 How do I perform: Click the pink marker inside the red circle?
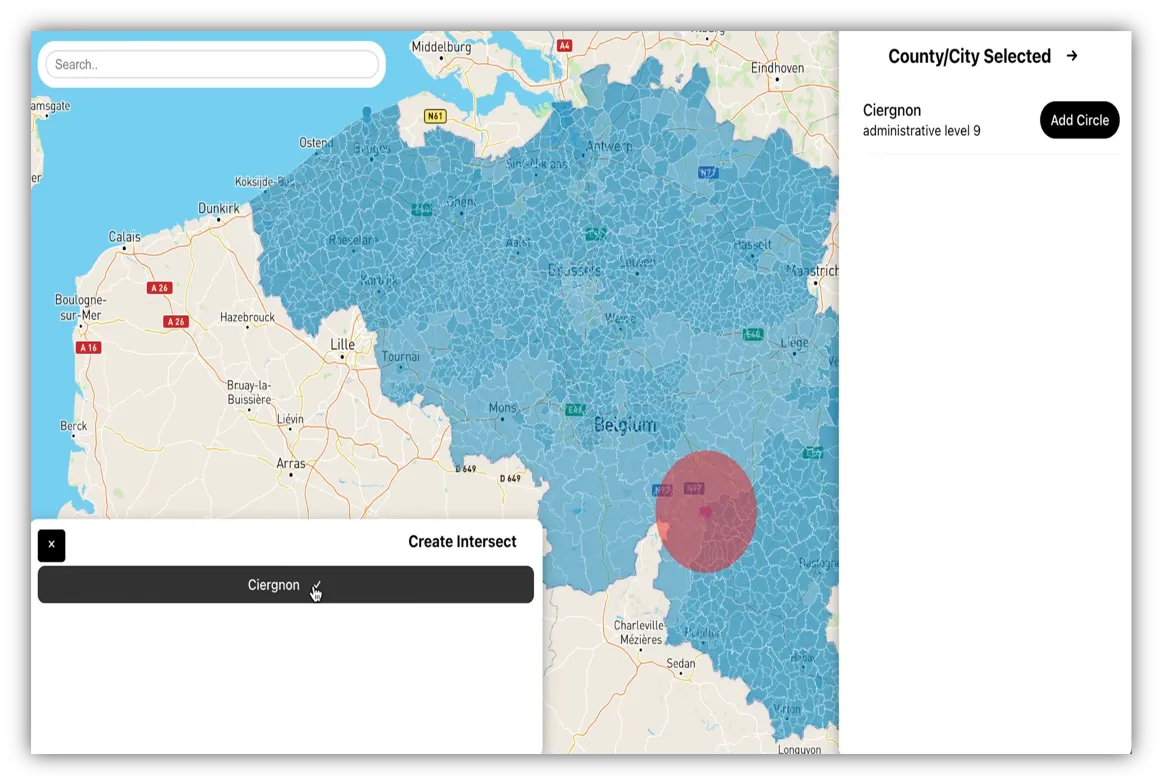(706, 513)
